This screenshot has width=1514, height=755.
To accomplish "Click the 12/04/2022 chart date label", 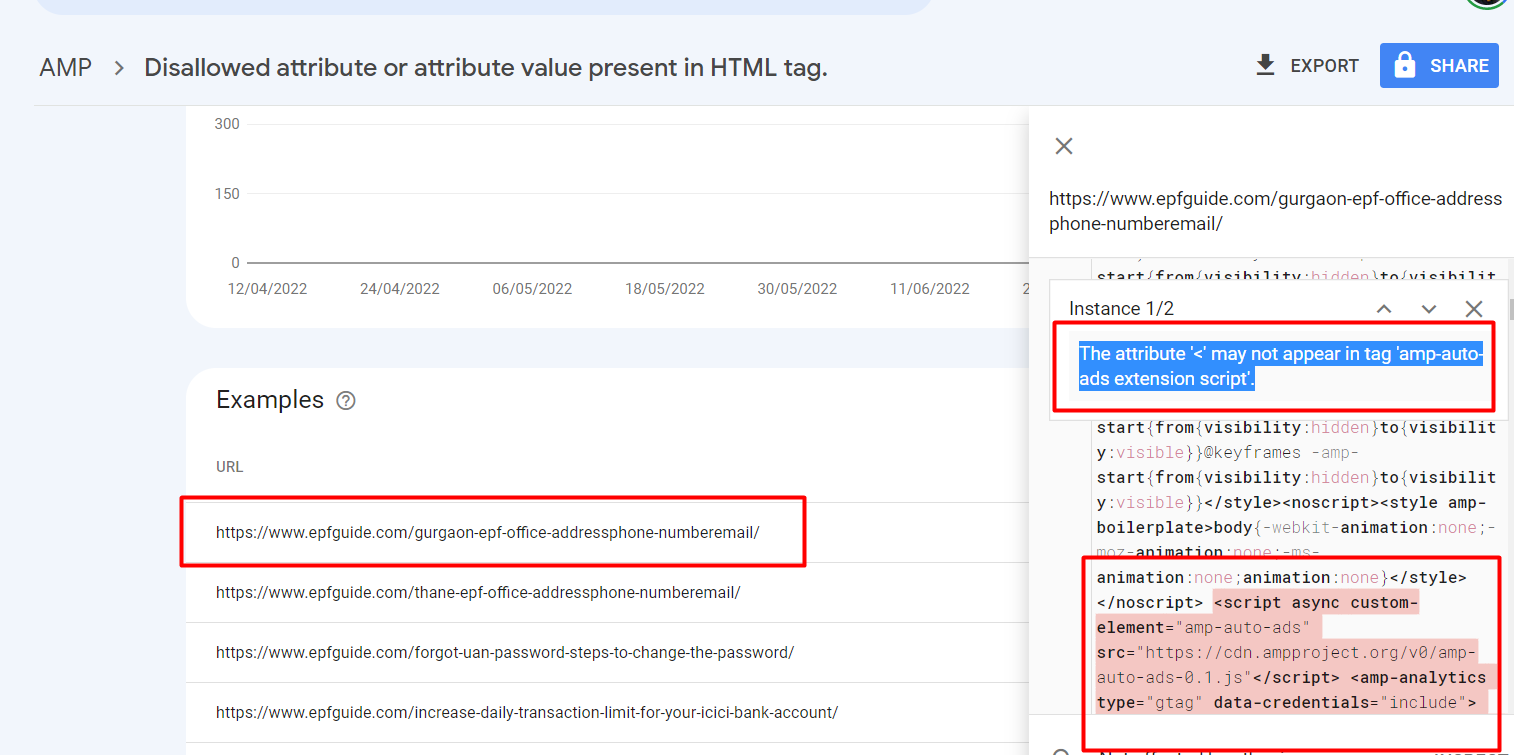I will pyautogui.click(x=265, y=289).
